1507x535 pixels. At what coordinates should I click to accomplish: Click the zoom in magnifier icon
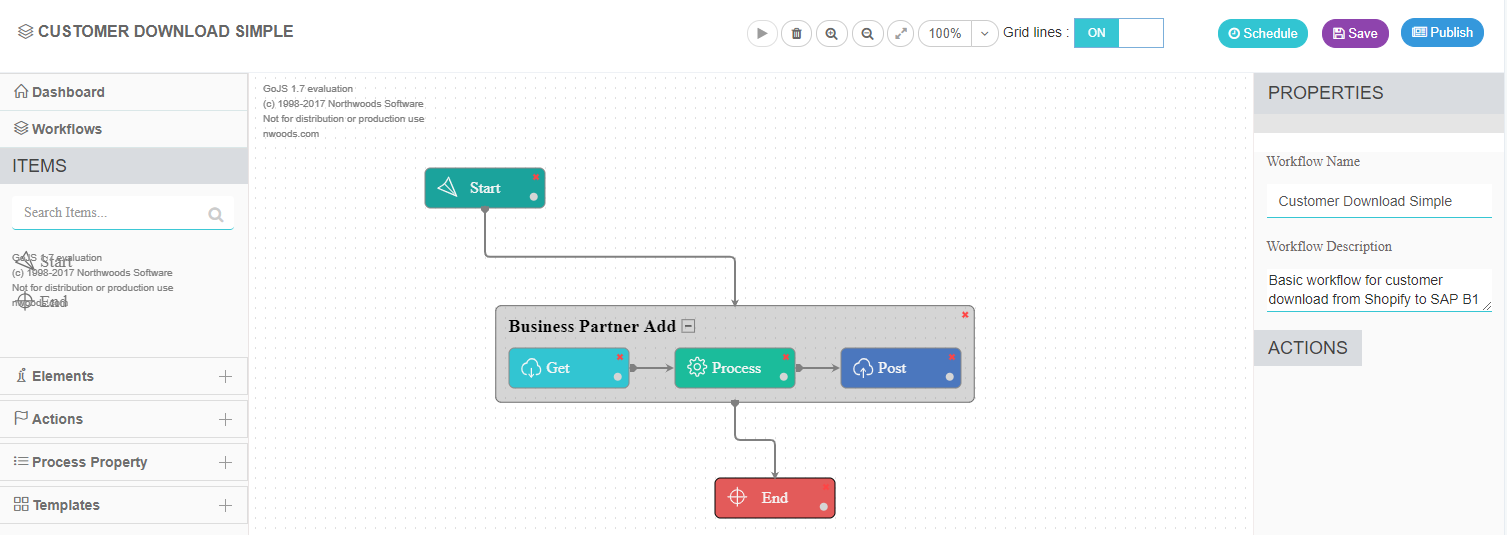[x=831, y=33]
